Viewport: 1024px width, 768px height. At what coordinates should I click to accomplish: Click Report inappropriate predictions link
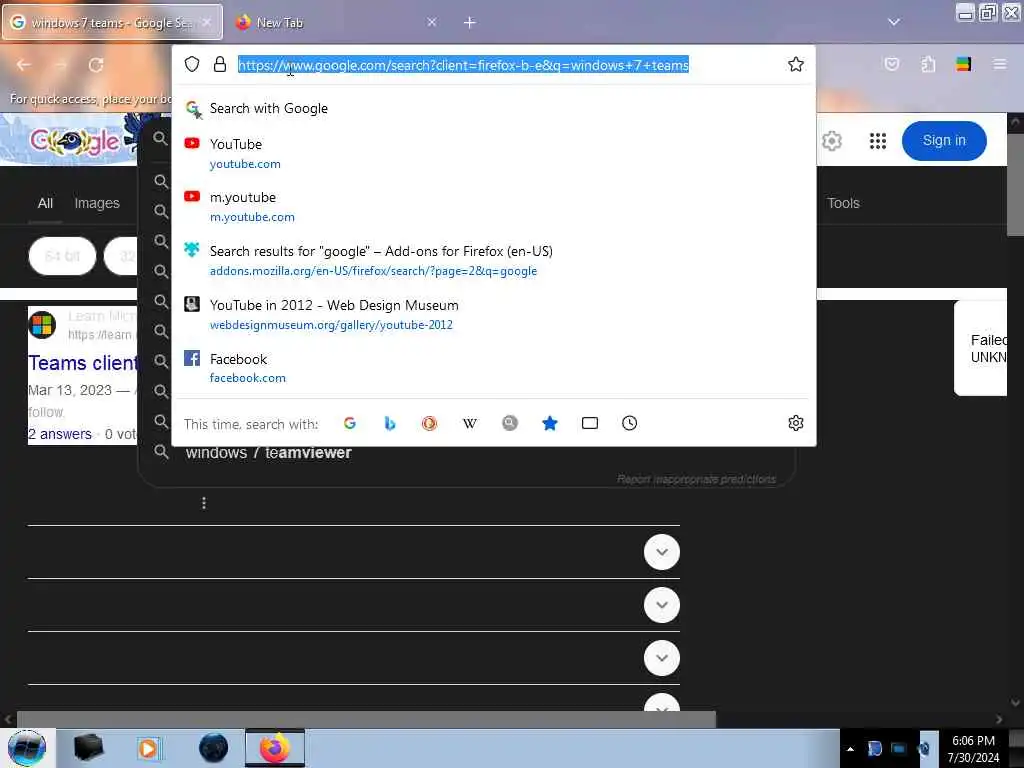pos(696,479)
